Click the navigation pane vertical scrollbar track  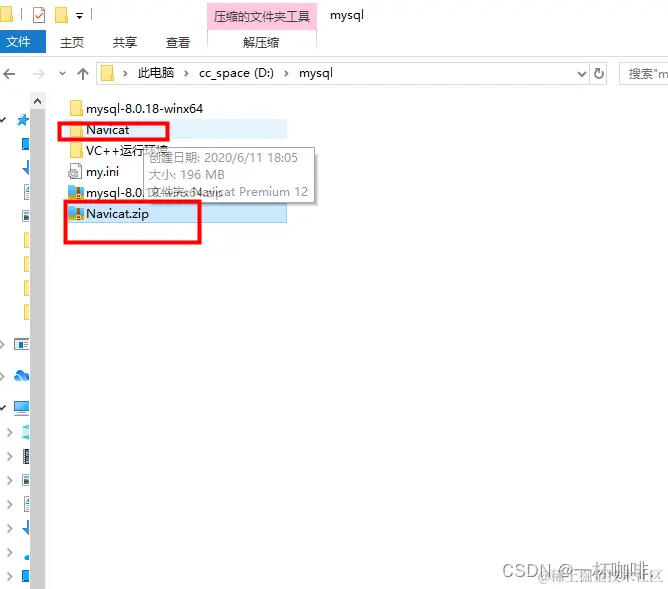coord(37,349)
